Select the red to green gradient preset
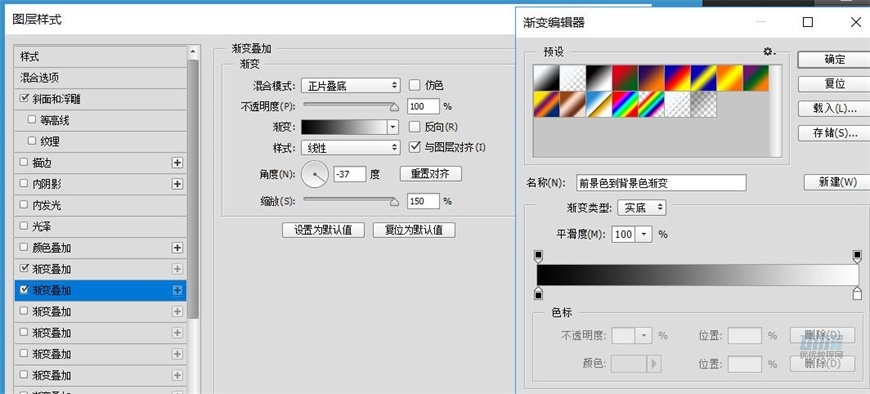This screenshot has width=870, height=394. [625, 78]
